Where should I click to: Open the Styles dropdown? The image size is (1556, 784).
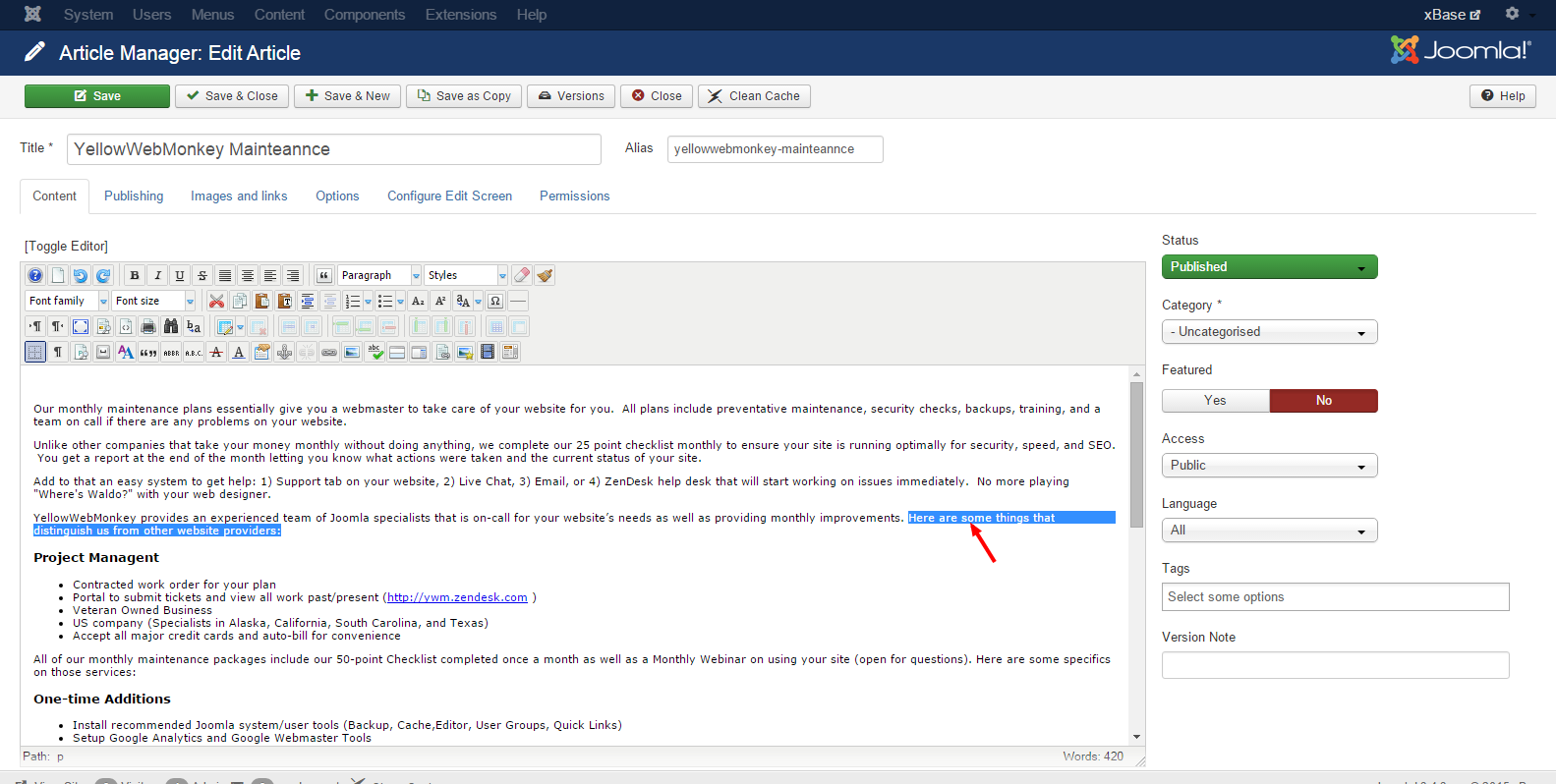pyautogui.click(x=466, y=275)
